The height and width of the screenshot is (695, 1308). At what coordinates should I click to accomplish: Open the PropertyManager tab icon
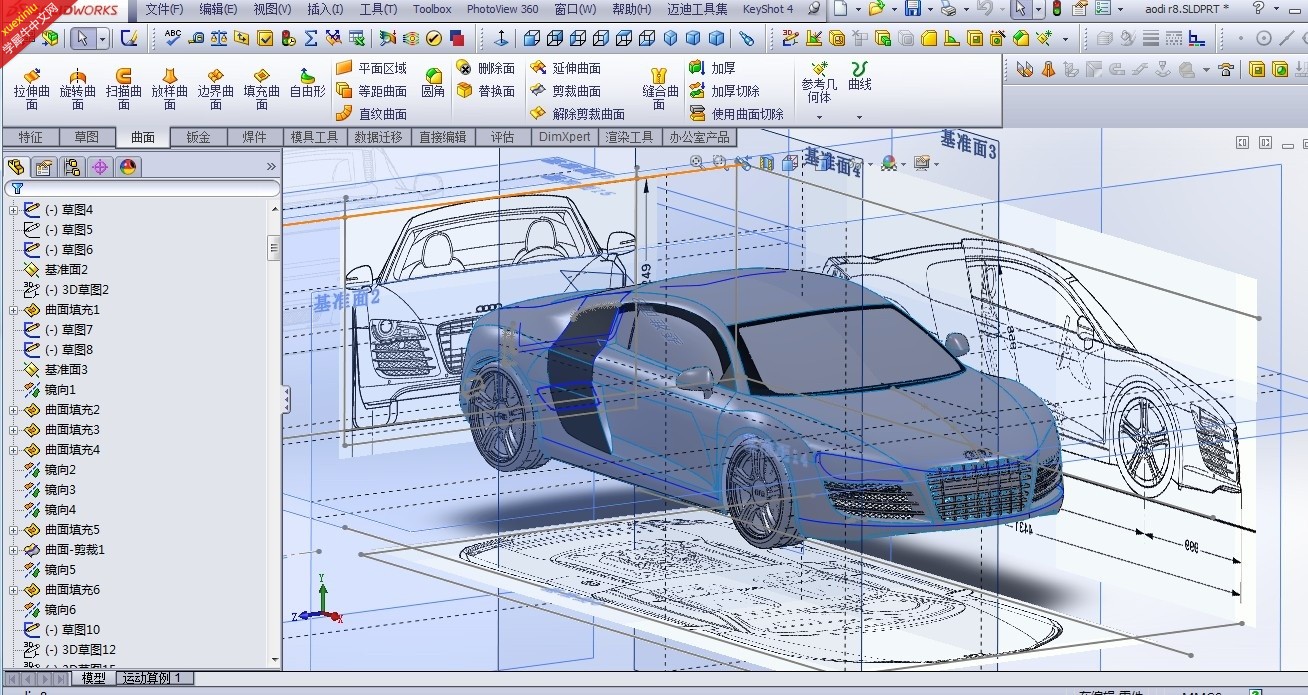pos(43,167)
